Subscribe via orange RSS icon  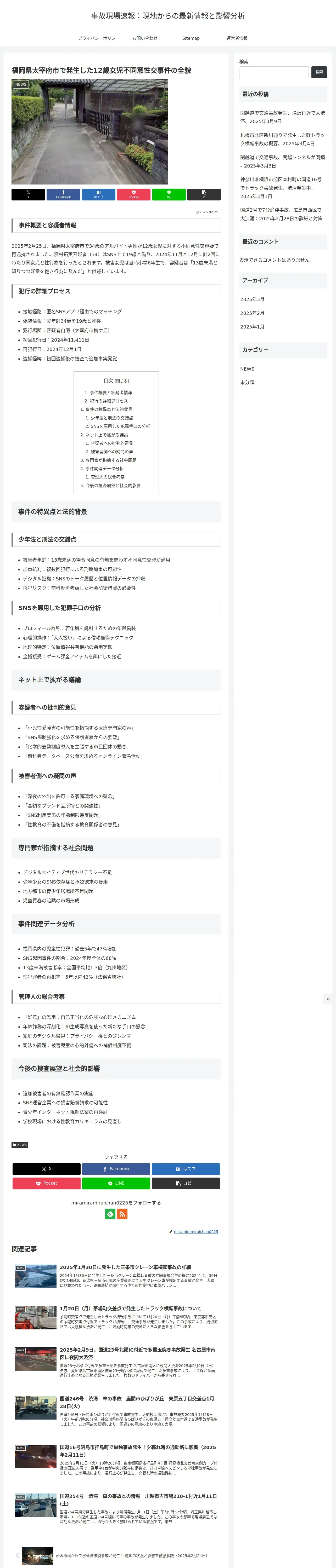[122, 1214]
